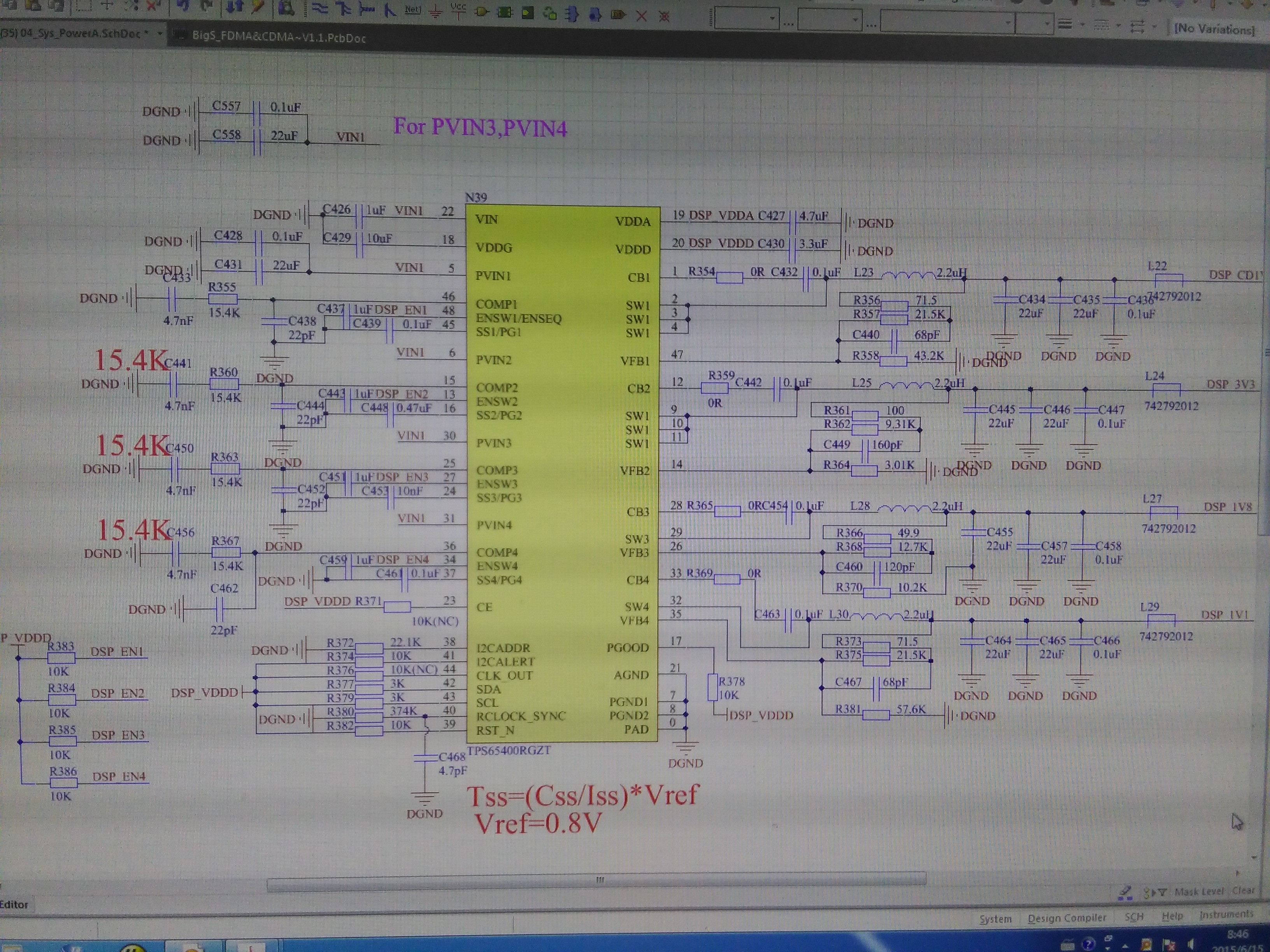Click the VCC power port icon
The height and width of the screenshot is (952, 1270).
[x=458, y=10]
